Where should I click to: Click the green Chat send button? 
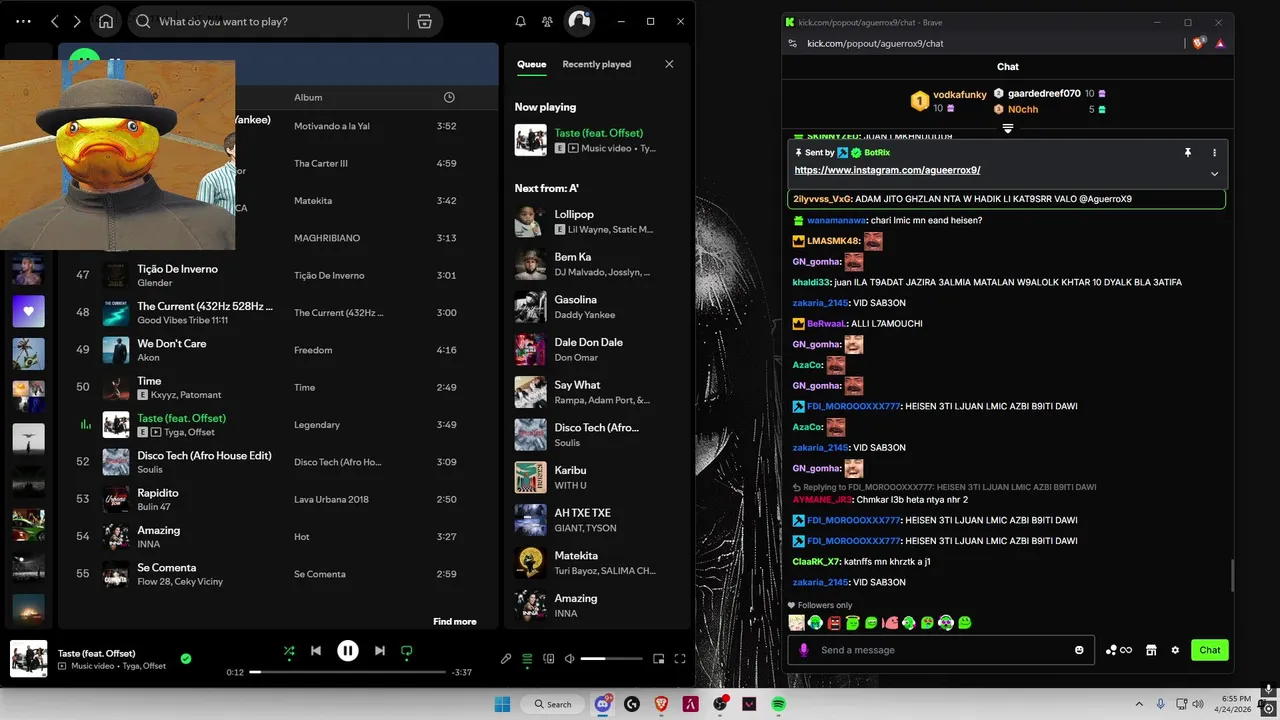coord(1210,650)
